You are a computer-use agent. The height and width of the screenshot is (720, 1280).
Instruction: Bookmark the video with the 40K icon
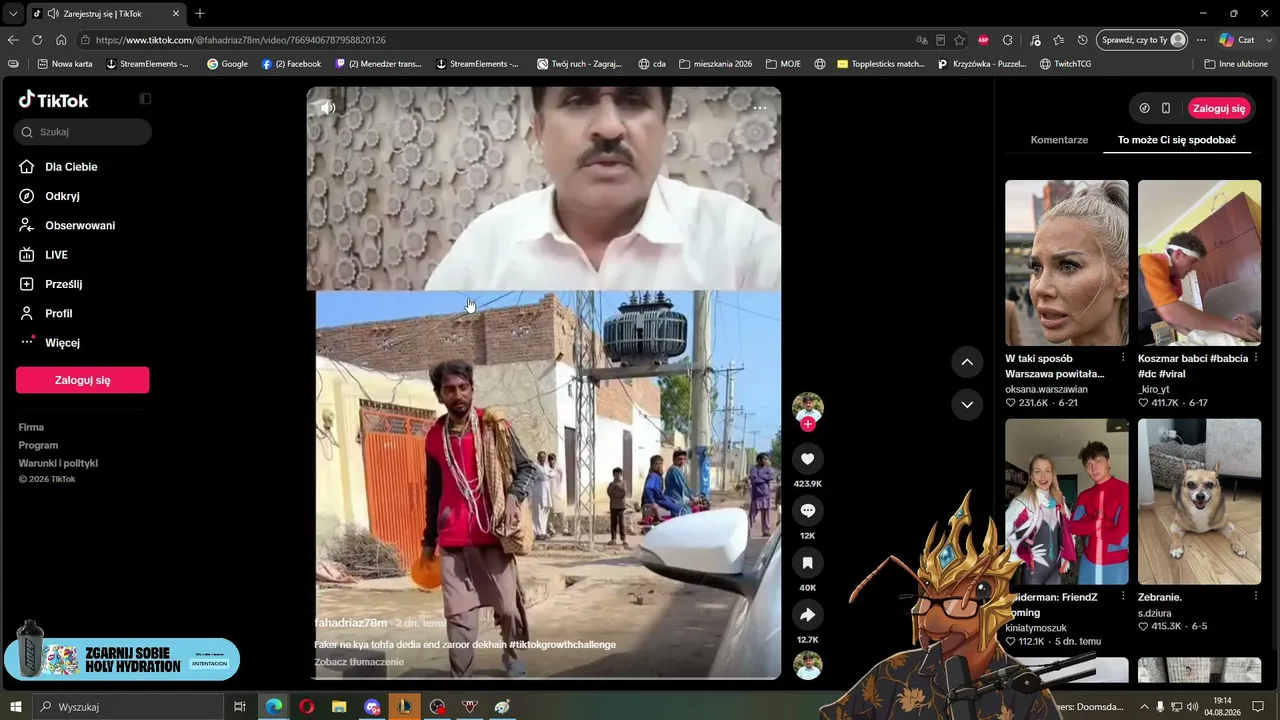point(807,563)
